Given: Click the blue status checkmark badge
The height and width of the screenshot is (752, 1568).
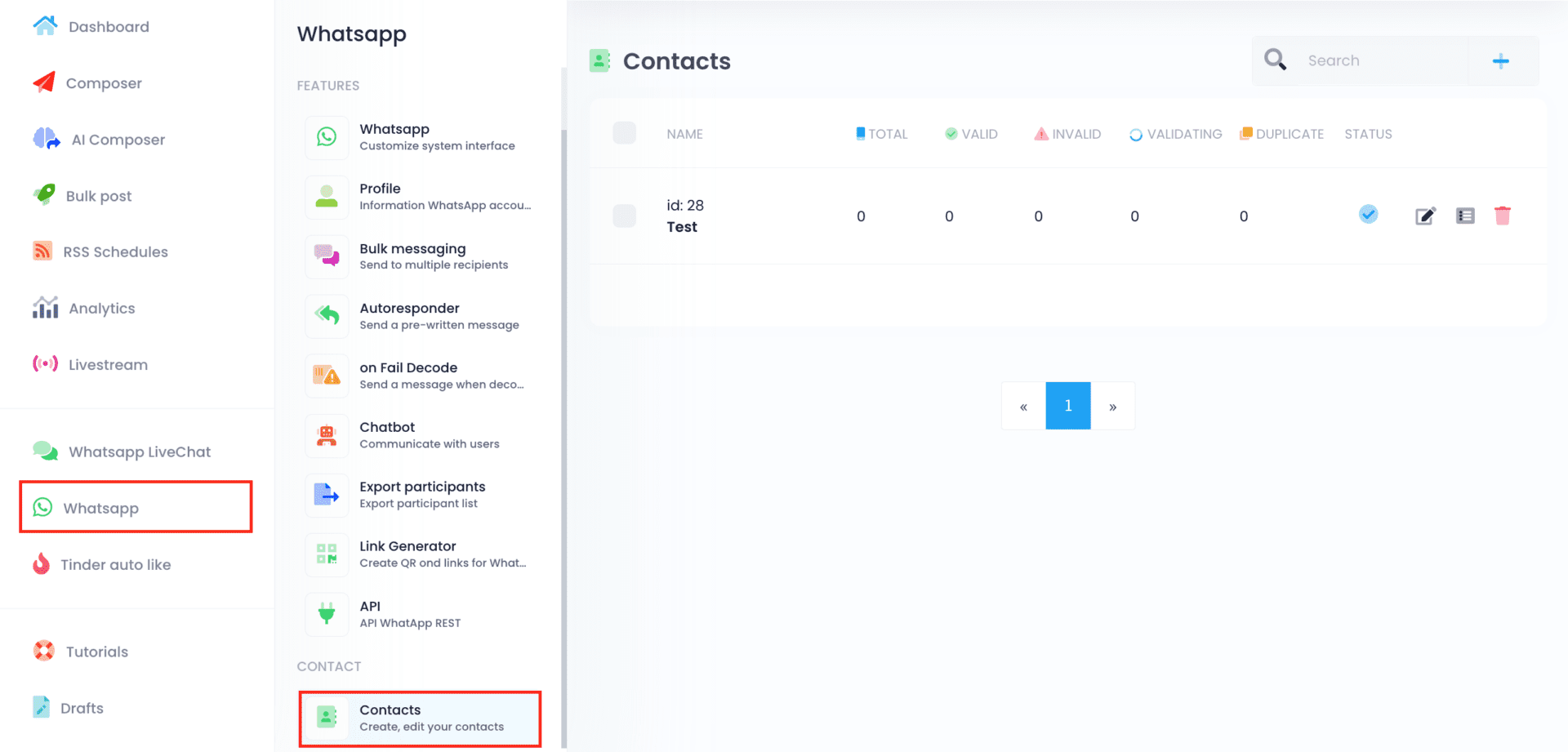Looking at the screenshot, I should (x=1368, y=214).
